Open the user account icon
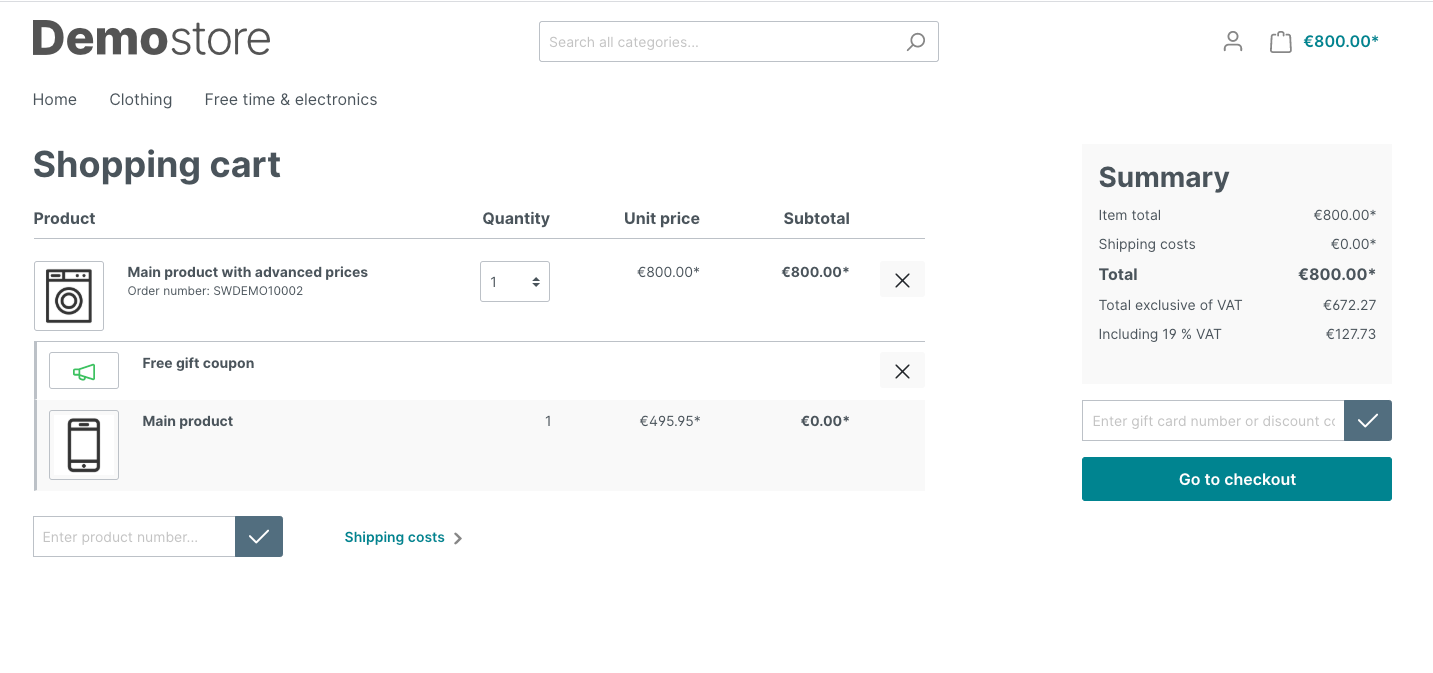The image size is (1433, 673). click(1233, 41)
